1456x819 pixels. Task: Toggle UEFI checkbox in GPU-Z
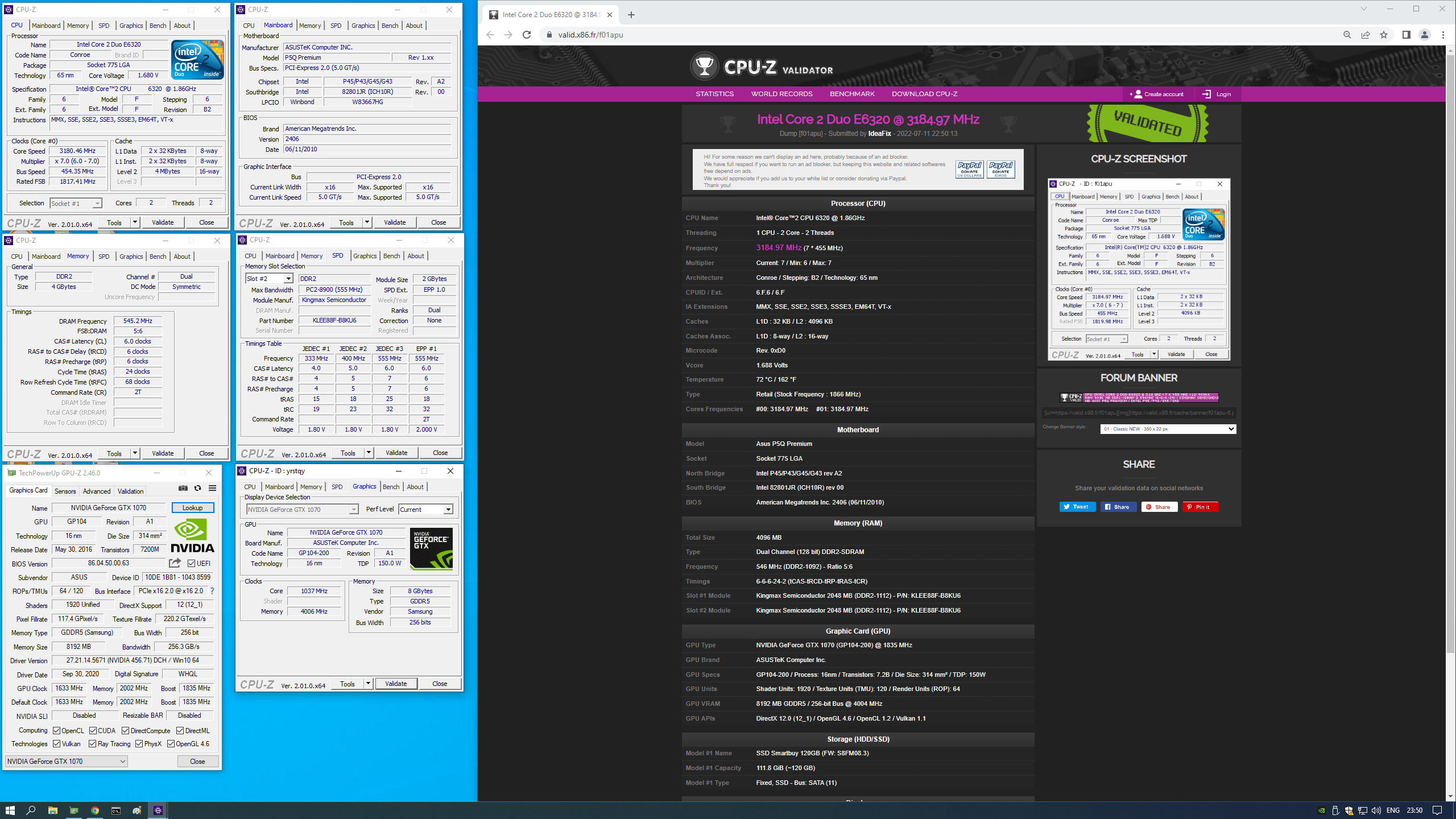[x=192, y=564]
